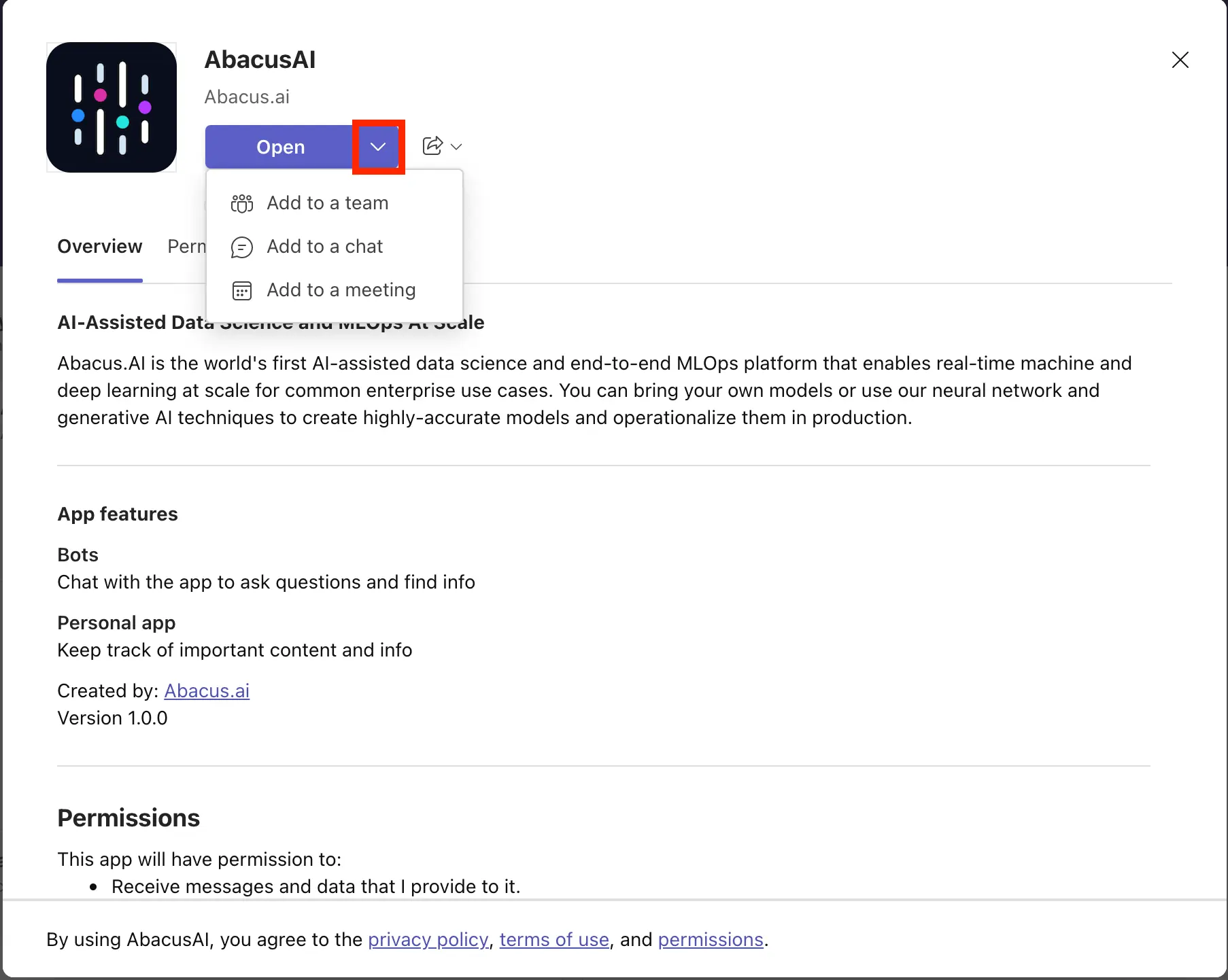Click the Bots feature heading
The image size is (1228, 980).
click(78, 555)
